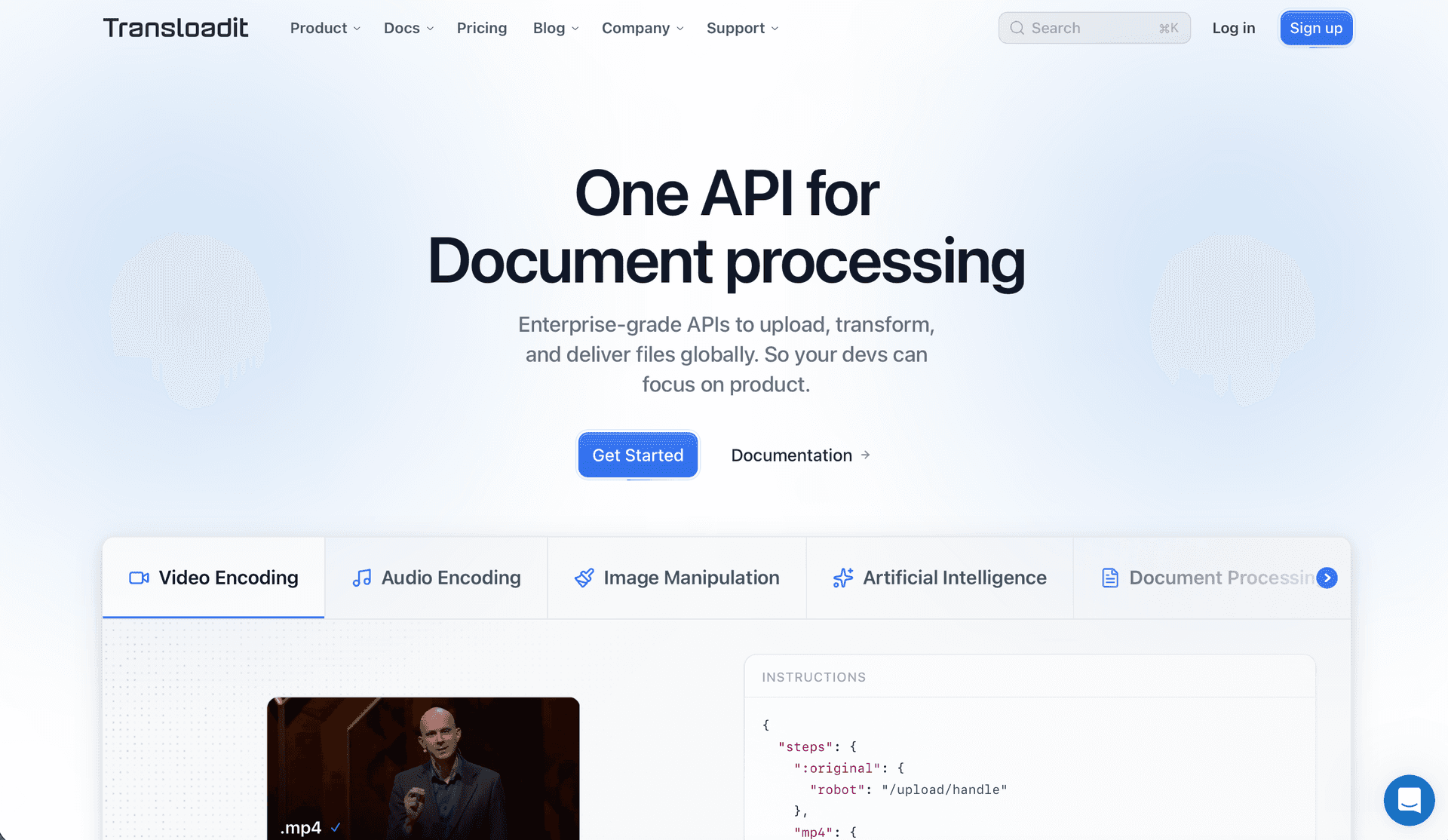
Task: Expand the Docs dropdown menu
Action: click(x=408, y=28)
